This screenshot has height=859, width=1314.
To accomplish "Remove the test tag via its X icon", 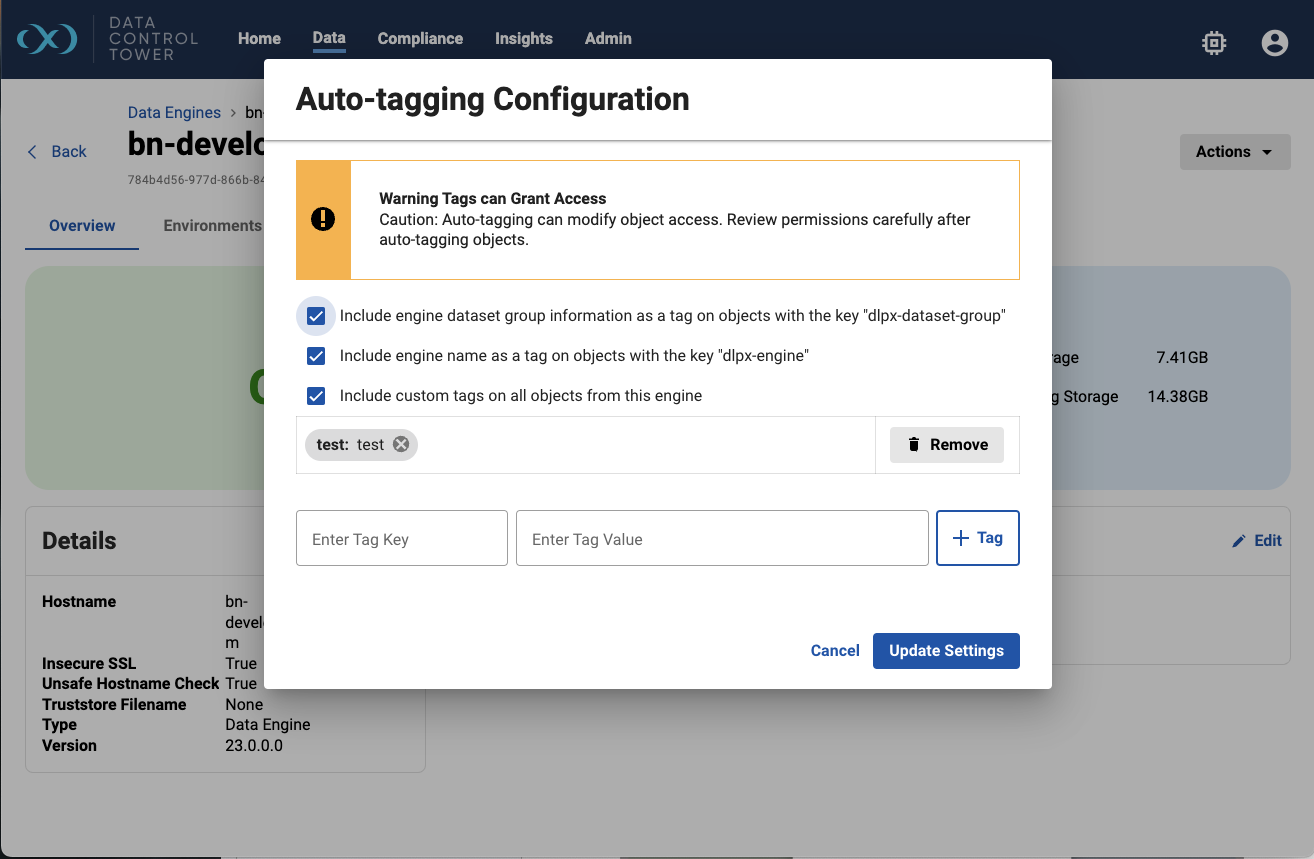I will [400, 444].
